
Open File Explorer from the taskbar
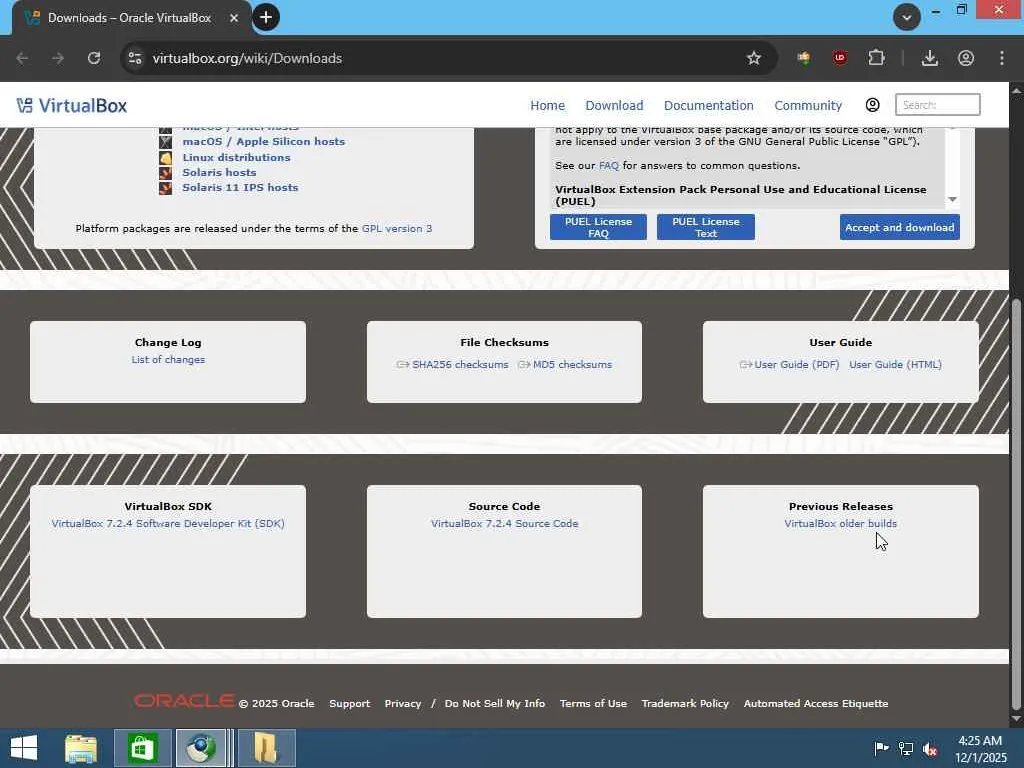81,748
